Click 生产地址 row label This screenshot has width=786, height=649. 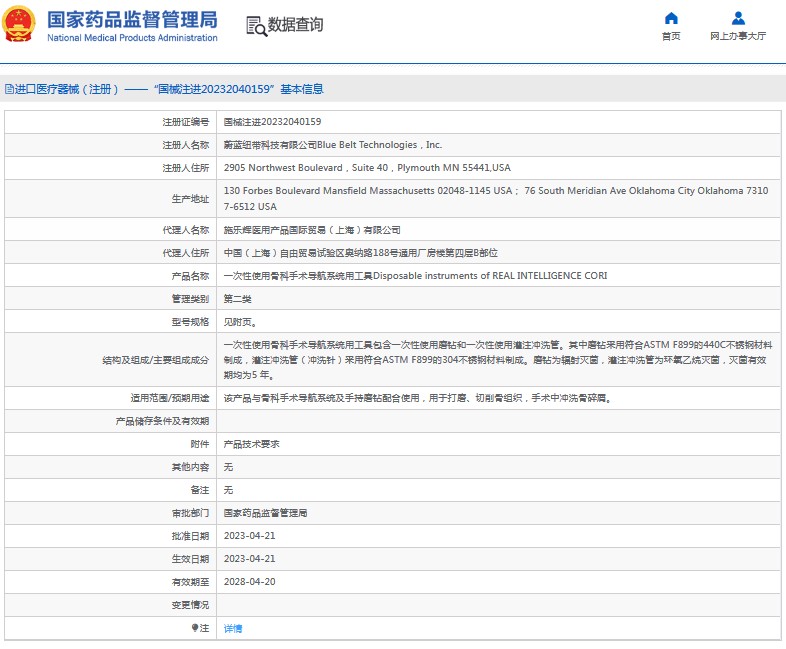tap(190, 199)
